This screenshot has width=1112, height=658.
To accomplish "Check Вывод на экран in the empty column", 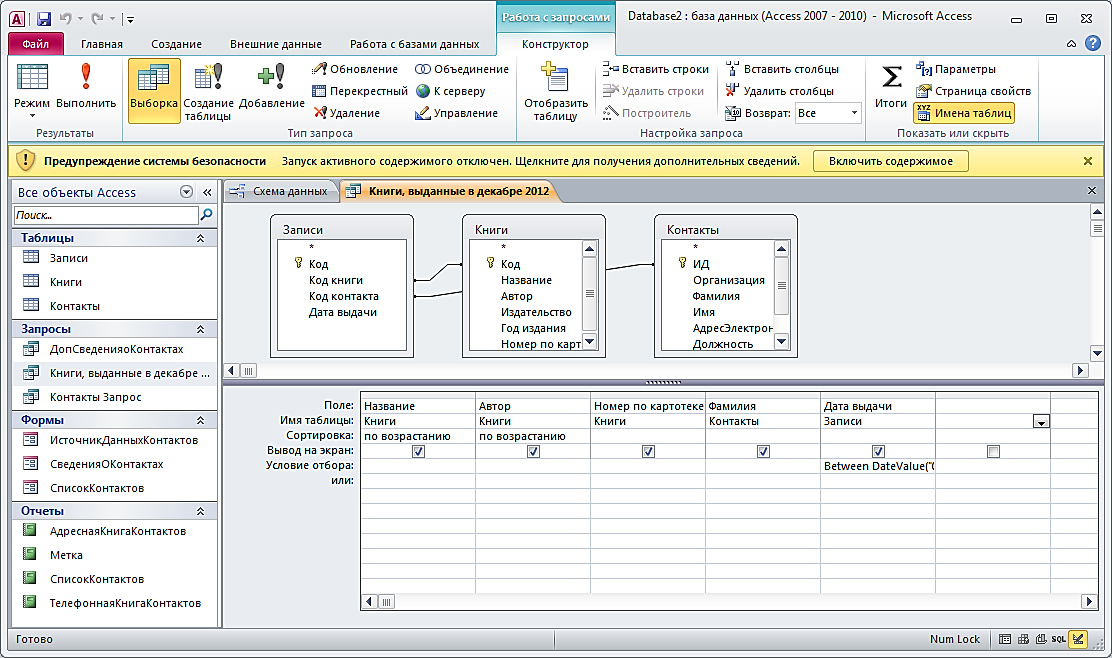I will coord(994,452).
